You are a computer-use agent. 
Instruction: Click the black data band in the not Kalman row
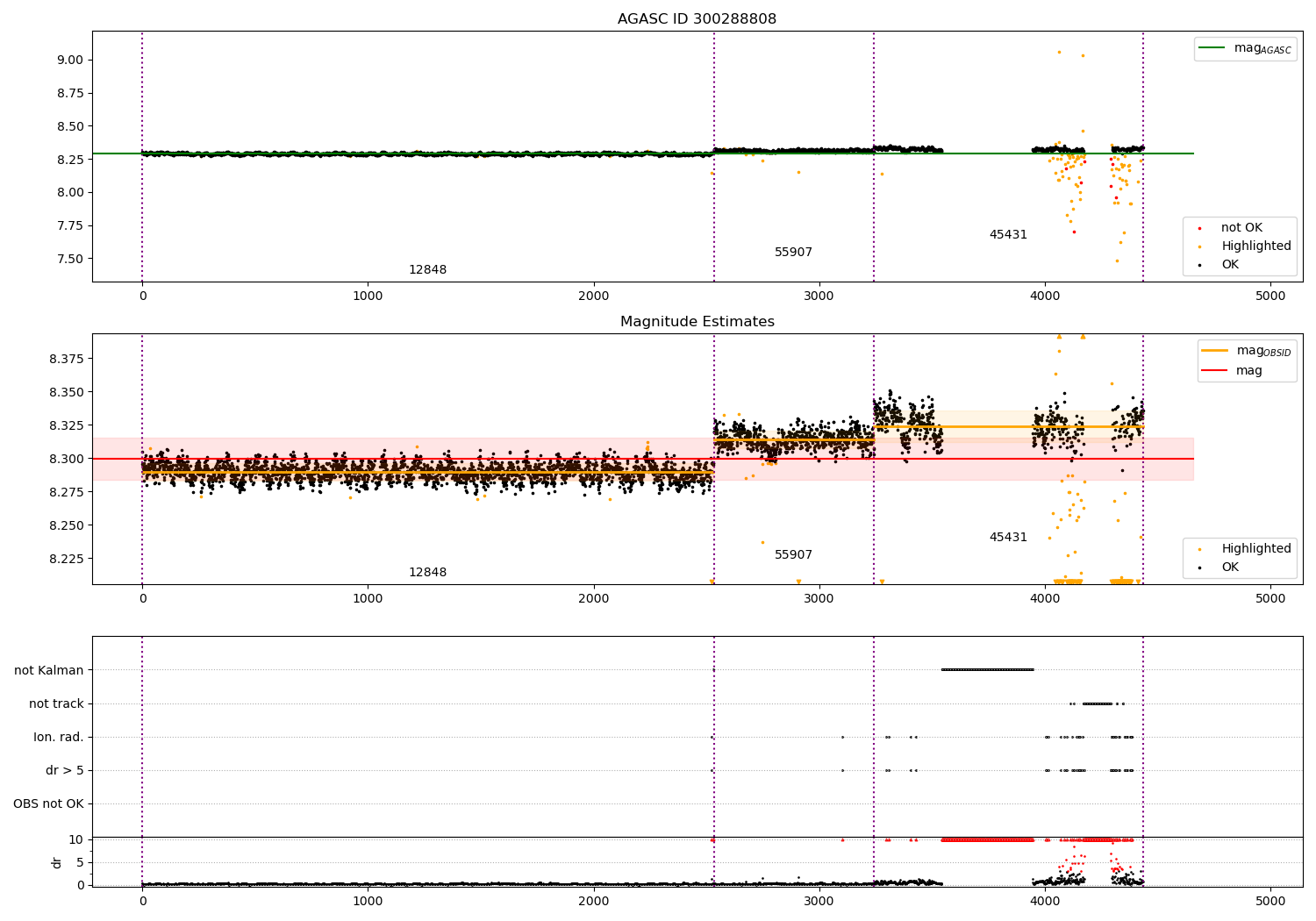pos(988,670)
